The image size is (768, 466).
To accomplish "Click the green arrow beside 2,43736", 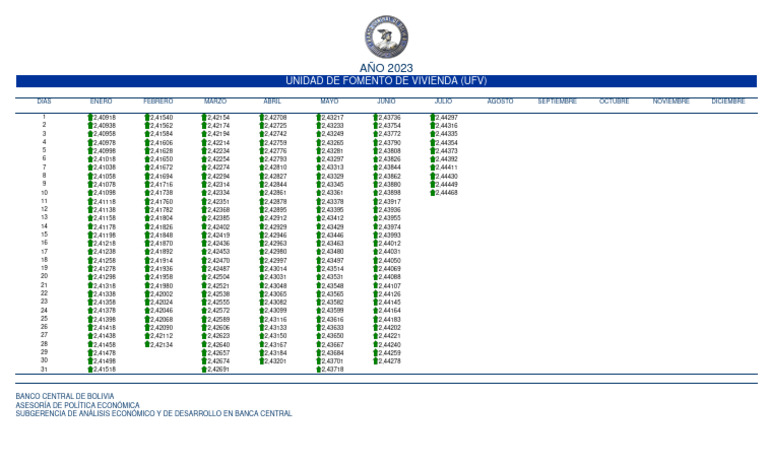I will (x=376, y=118).
